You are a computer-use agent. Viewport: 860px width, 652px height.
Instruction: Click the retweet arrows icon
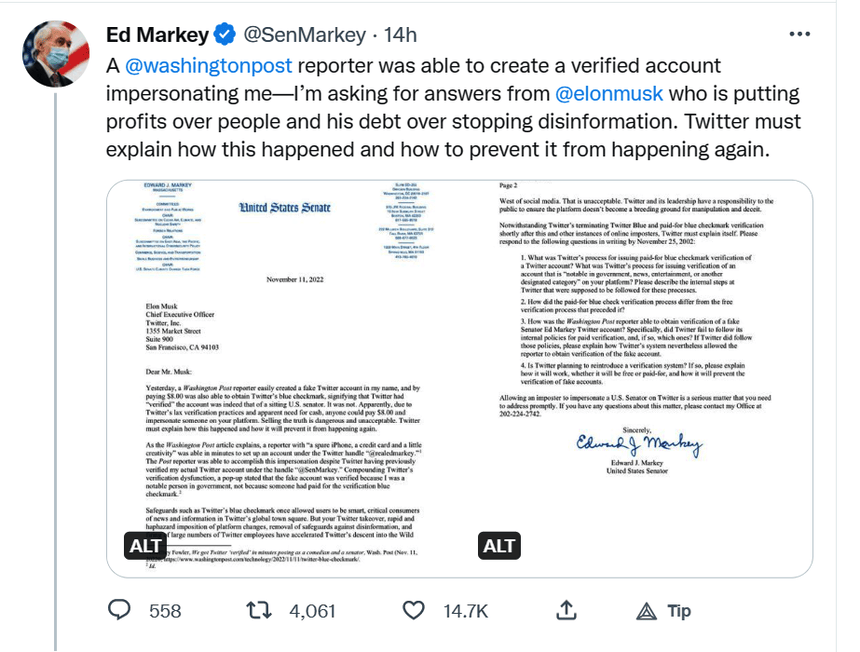(x=259, y=611)
